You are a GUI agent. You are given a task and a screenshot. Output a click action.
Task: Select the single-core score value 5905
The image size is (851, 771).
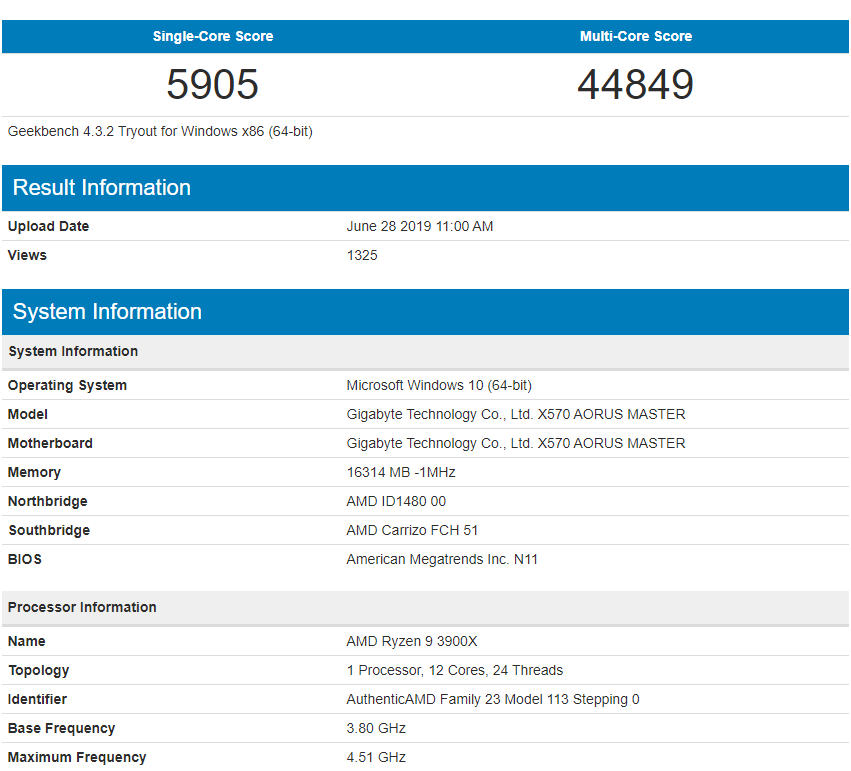click(212, 84)
